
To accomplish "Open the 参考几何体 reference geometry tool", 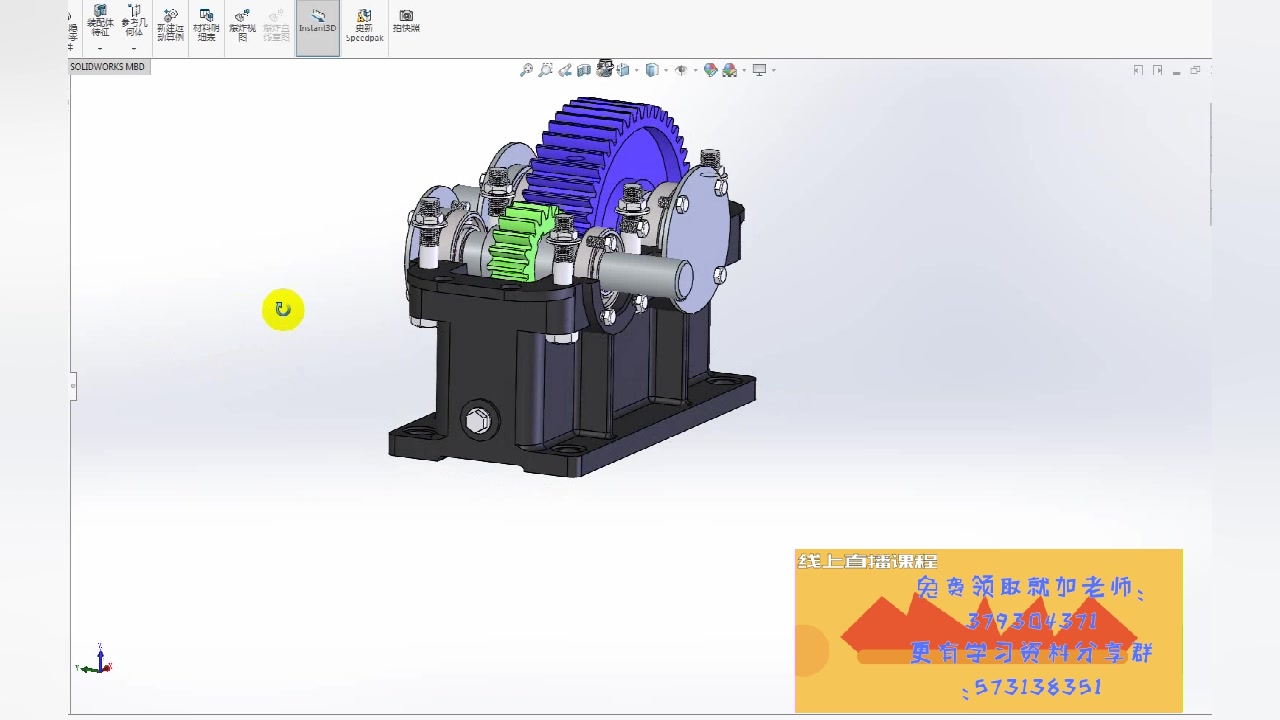I will click(x=133, y=21).
